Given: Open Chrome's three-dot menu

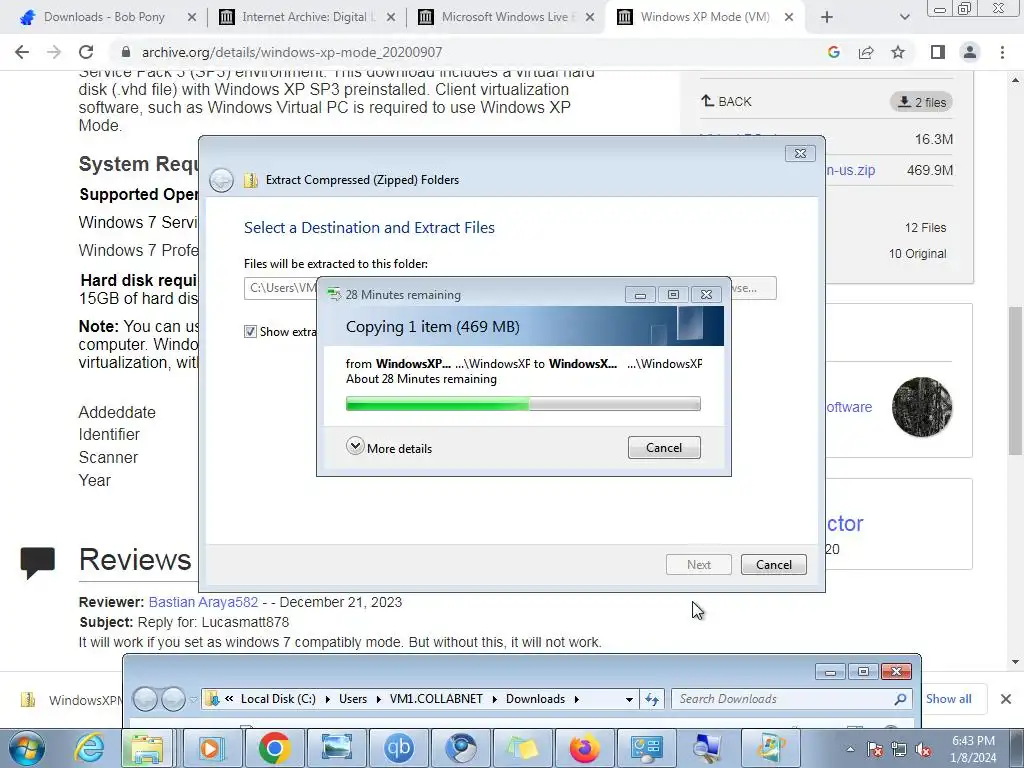Looking at the screenshot, I should point(1002,52).
